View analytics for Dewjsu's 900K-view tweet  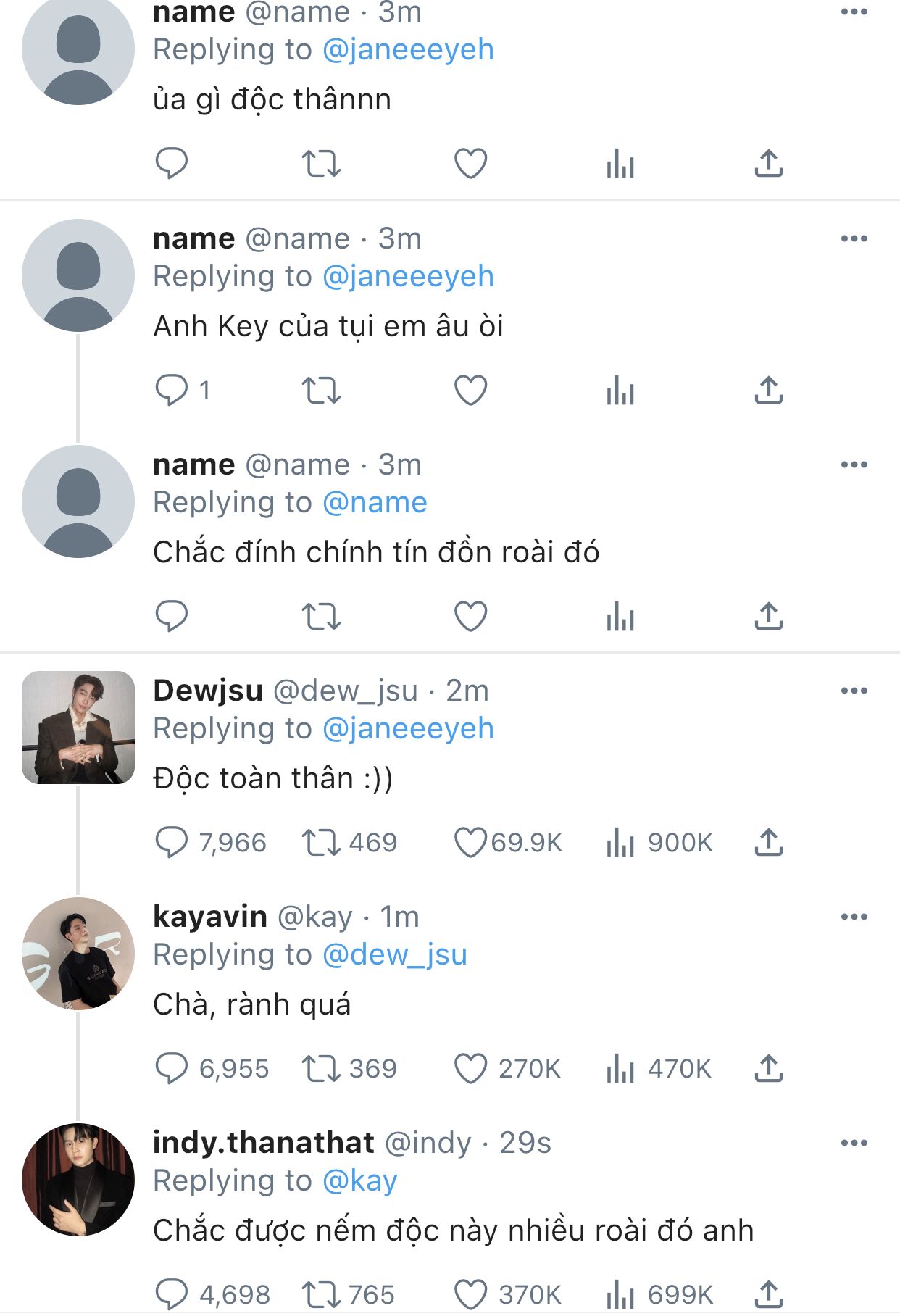click(x=620, y=842)
